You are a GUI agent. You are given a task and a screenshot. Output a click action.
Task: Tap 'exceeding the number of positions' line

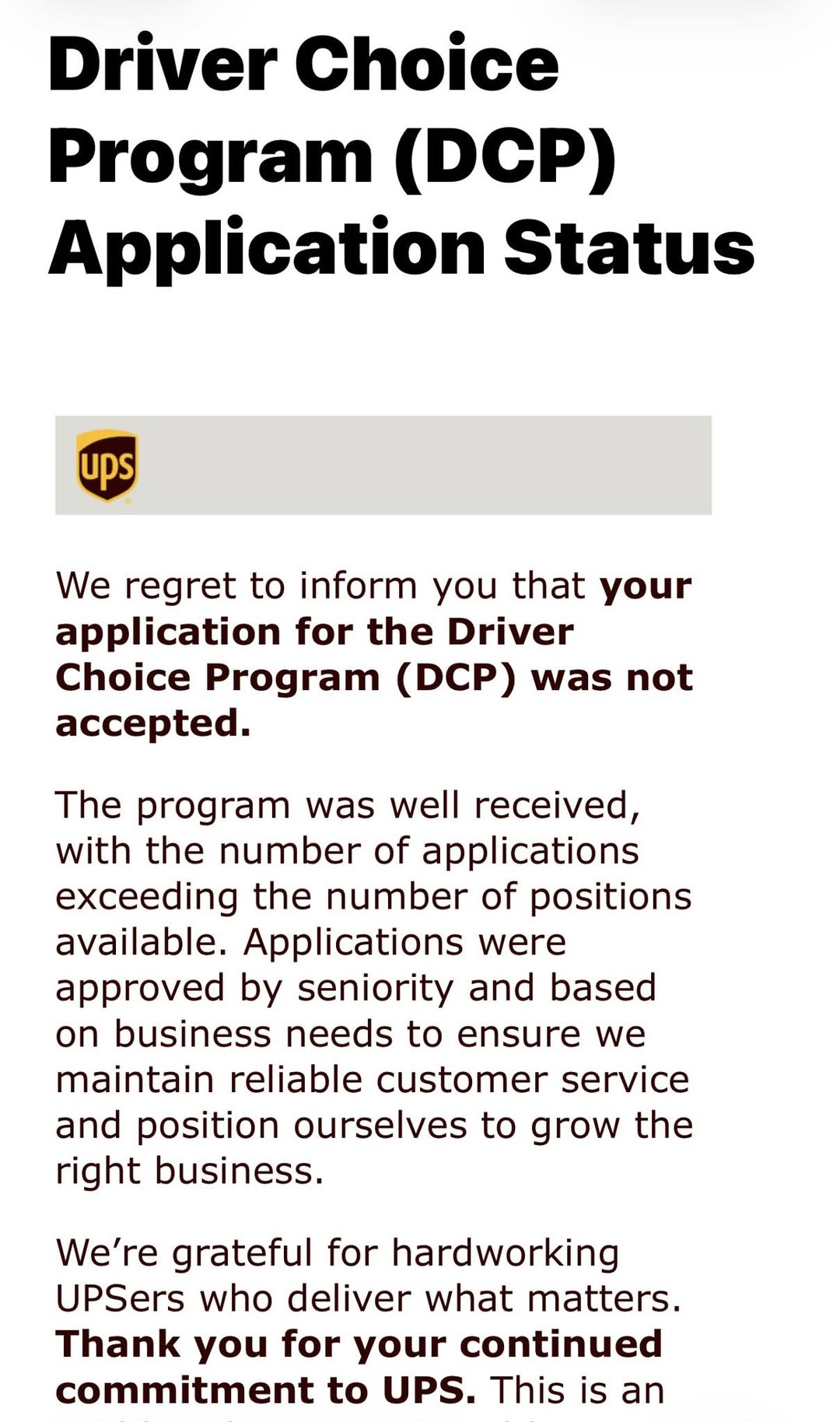pyautogui.click(x=373, y=897)
